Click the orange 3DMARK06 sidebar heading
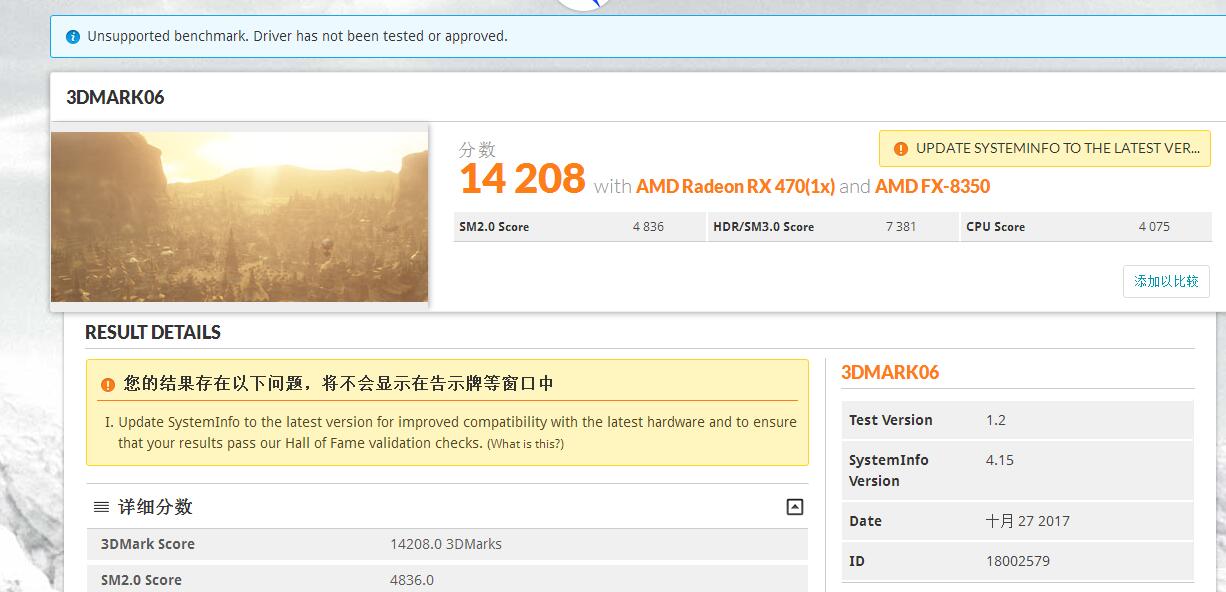1226x592 pixels. coord(890,372)
